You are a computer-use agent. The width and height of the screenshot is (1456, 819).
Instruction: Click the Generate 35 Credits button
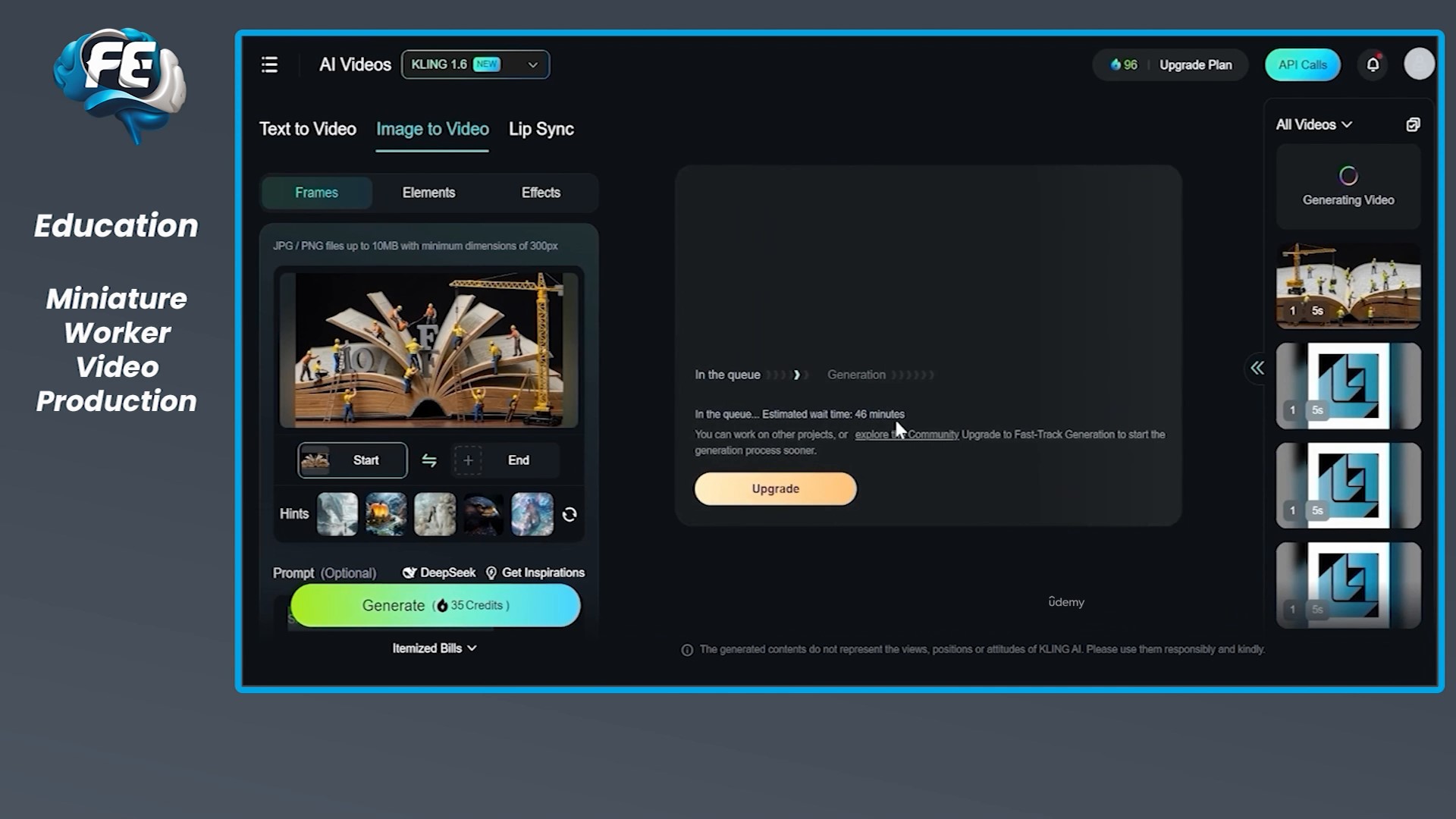(x=435, y=605)
